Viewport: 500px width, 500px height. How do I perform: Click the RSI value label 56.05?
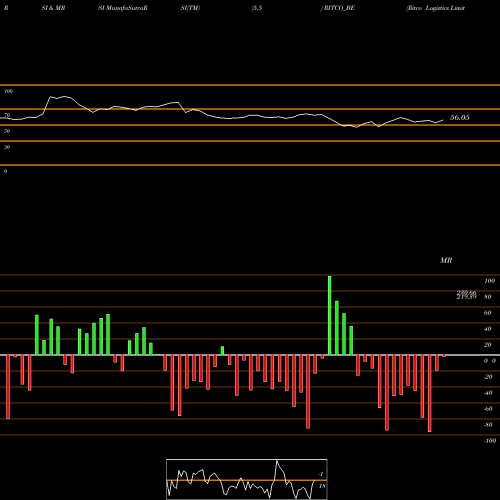click(x=460, y=117)
